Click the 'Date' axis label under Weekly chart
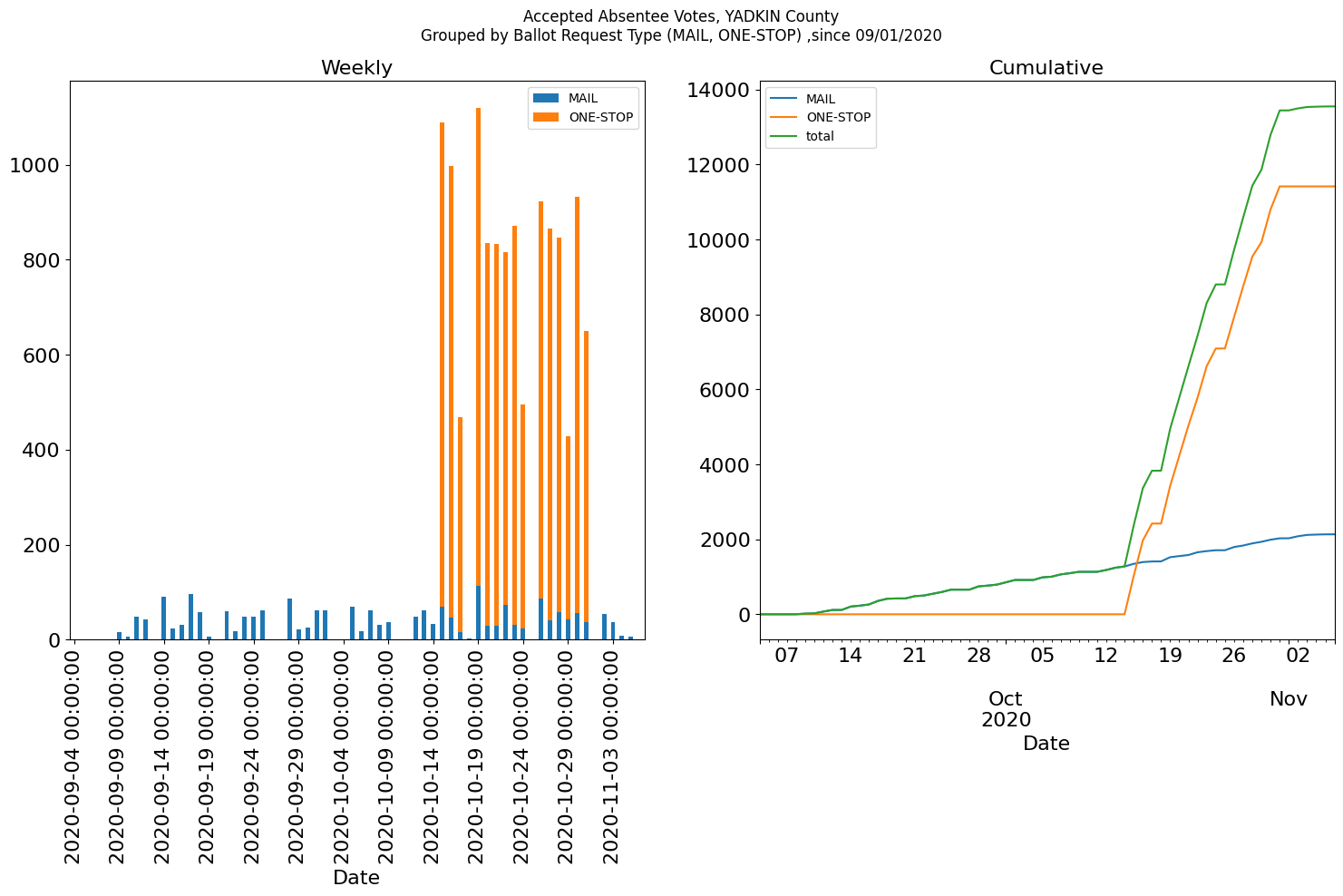 pyautogui.click(x=356, y=878)
